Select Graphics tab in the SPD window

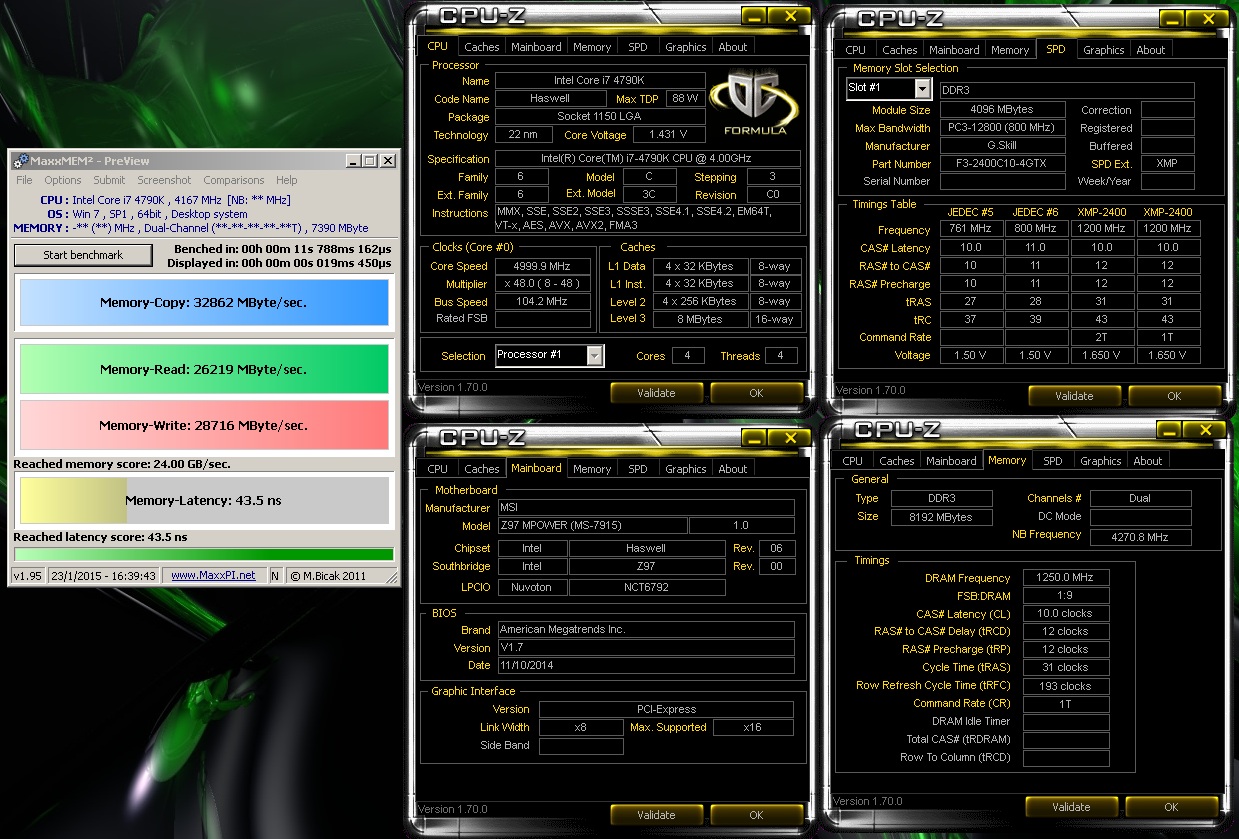click(x=1104, y=50)
